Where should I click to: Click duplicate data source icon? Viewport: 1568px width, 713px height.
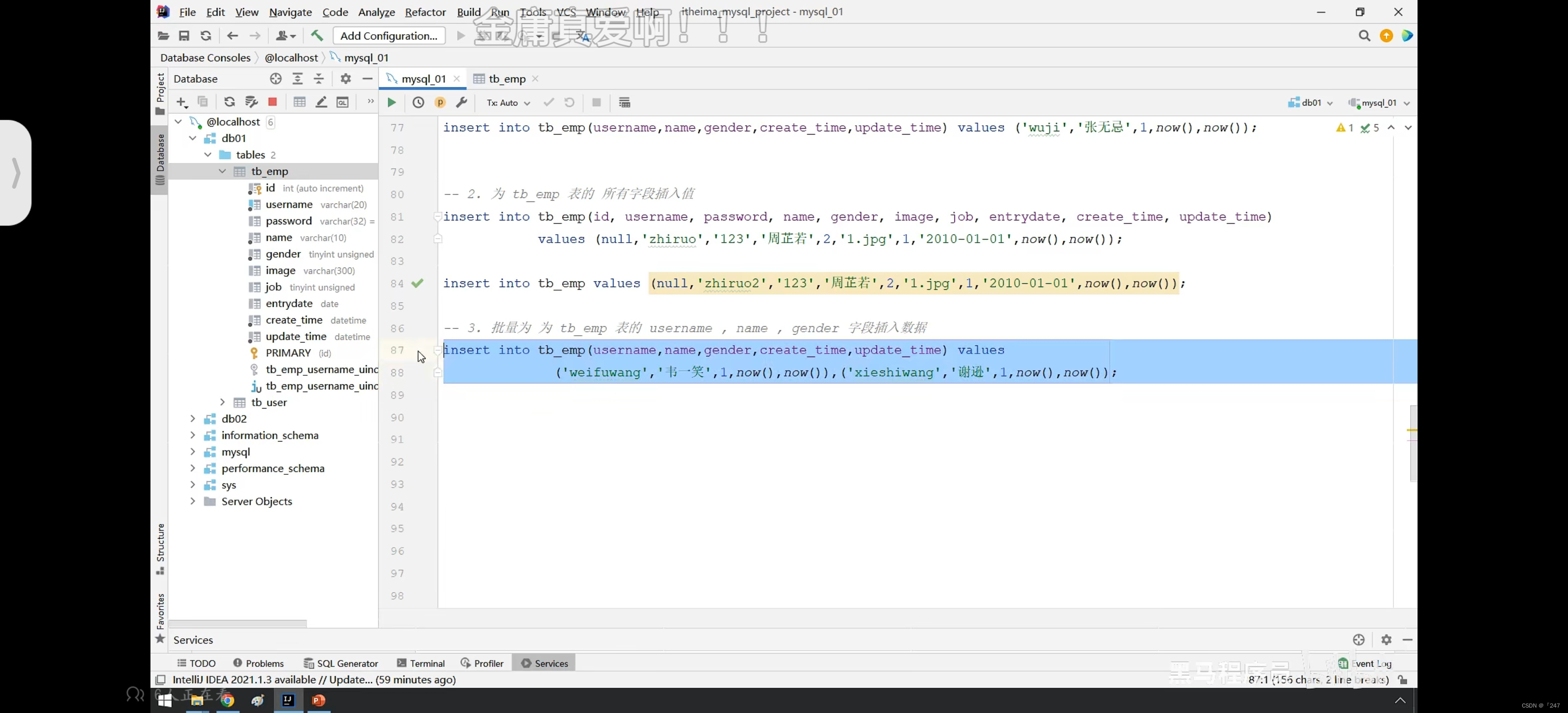click(x=203, y=102)
